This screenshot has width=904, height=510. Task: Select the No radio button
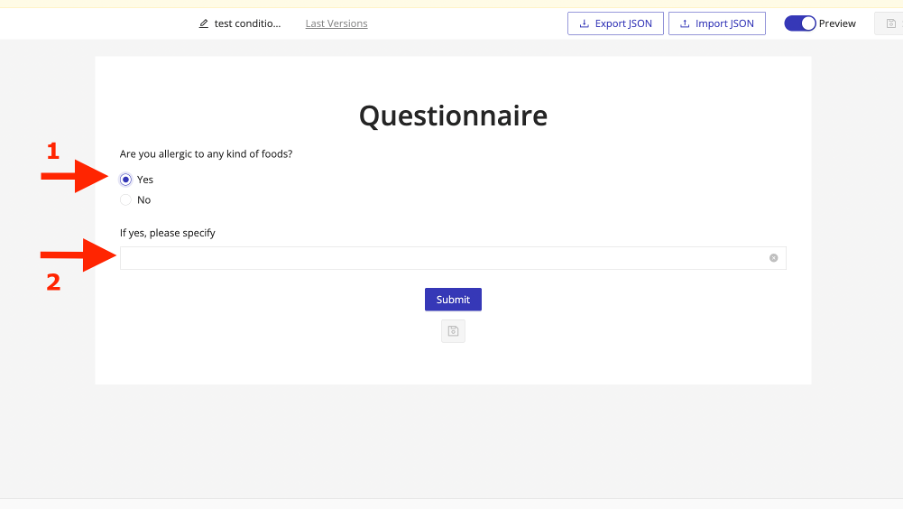(x=126, y=200)
